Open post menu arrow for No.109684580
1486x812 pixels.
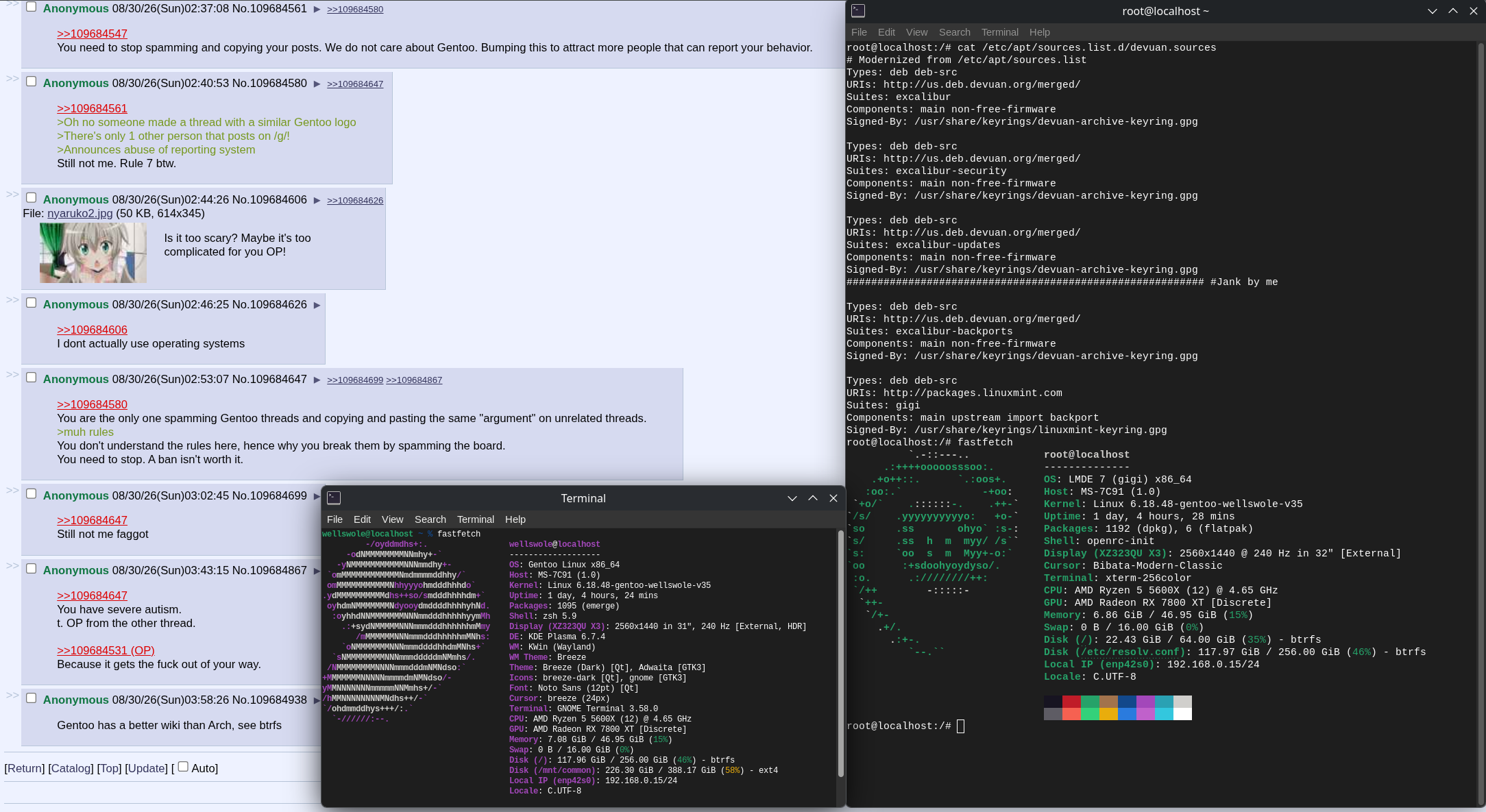(317, 84)
